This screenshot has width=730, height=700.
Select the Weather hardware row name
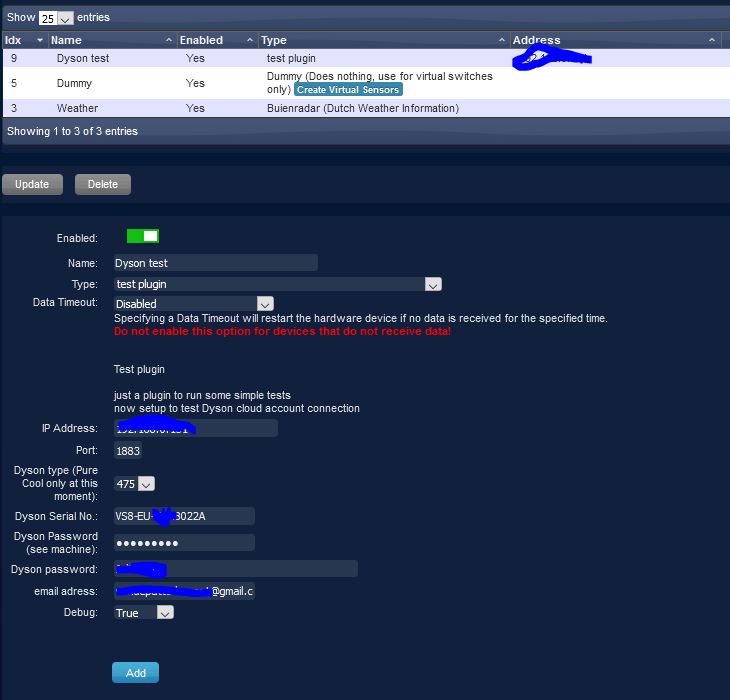[x=77, y=108]
